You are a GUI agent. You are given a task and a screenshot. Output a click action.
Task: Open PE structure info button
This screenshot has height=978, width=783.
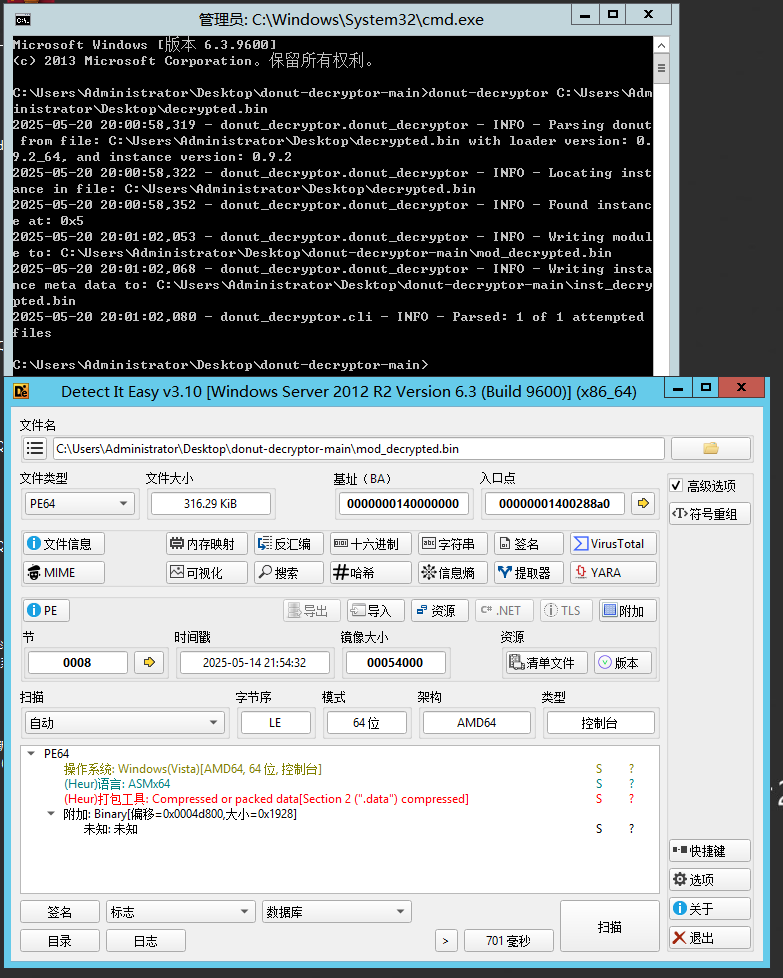coord(46,611)
